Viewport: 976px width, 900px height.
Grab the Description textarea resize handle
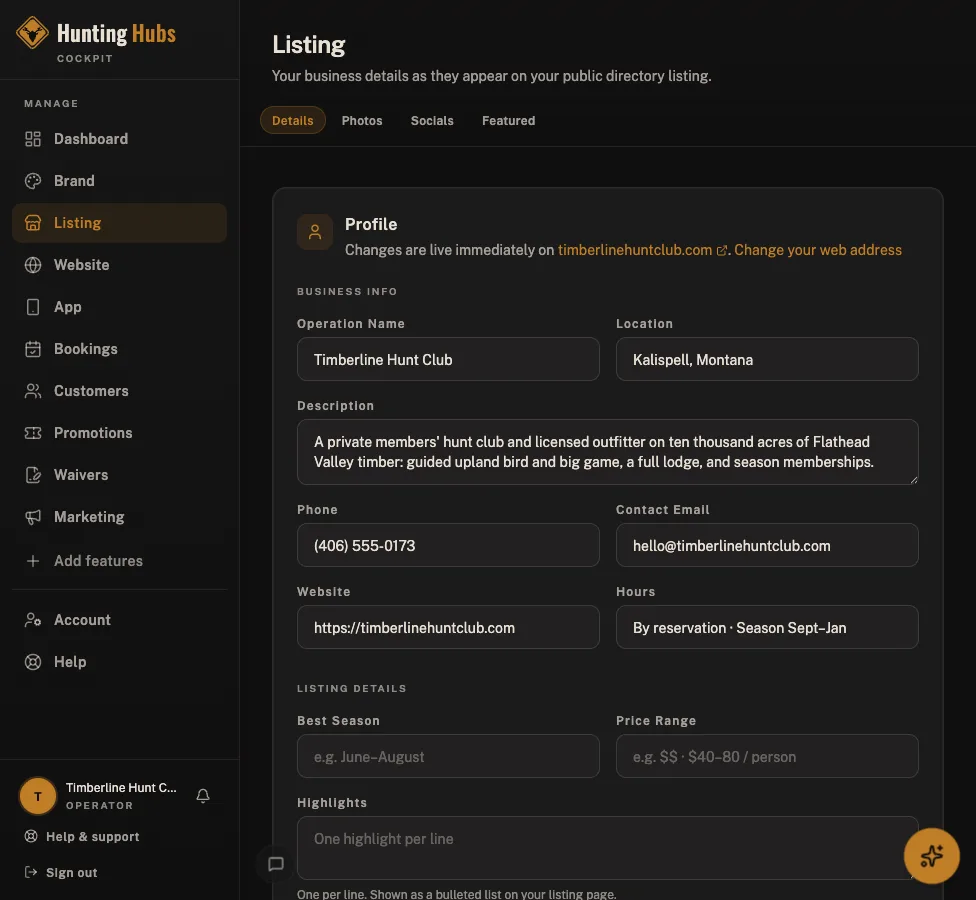(913, 480)
